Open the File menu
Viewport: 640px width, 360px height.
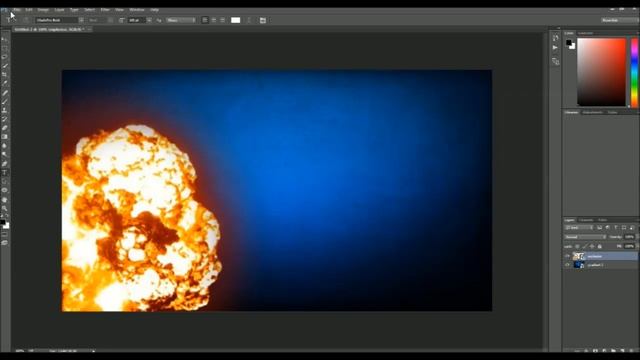[x=17, y=9]
